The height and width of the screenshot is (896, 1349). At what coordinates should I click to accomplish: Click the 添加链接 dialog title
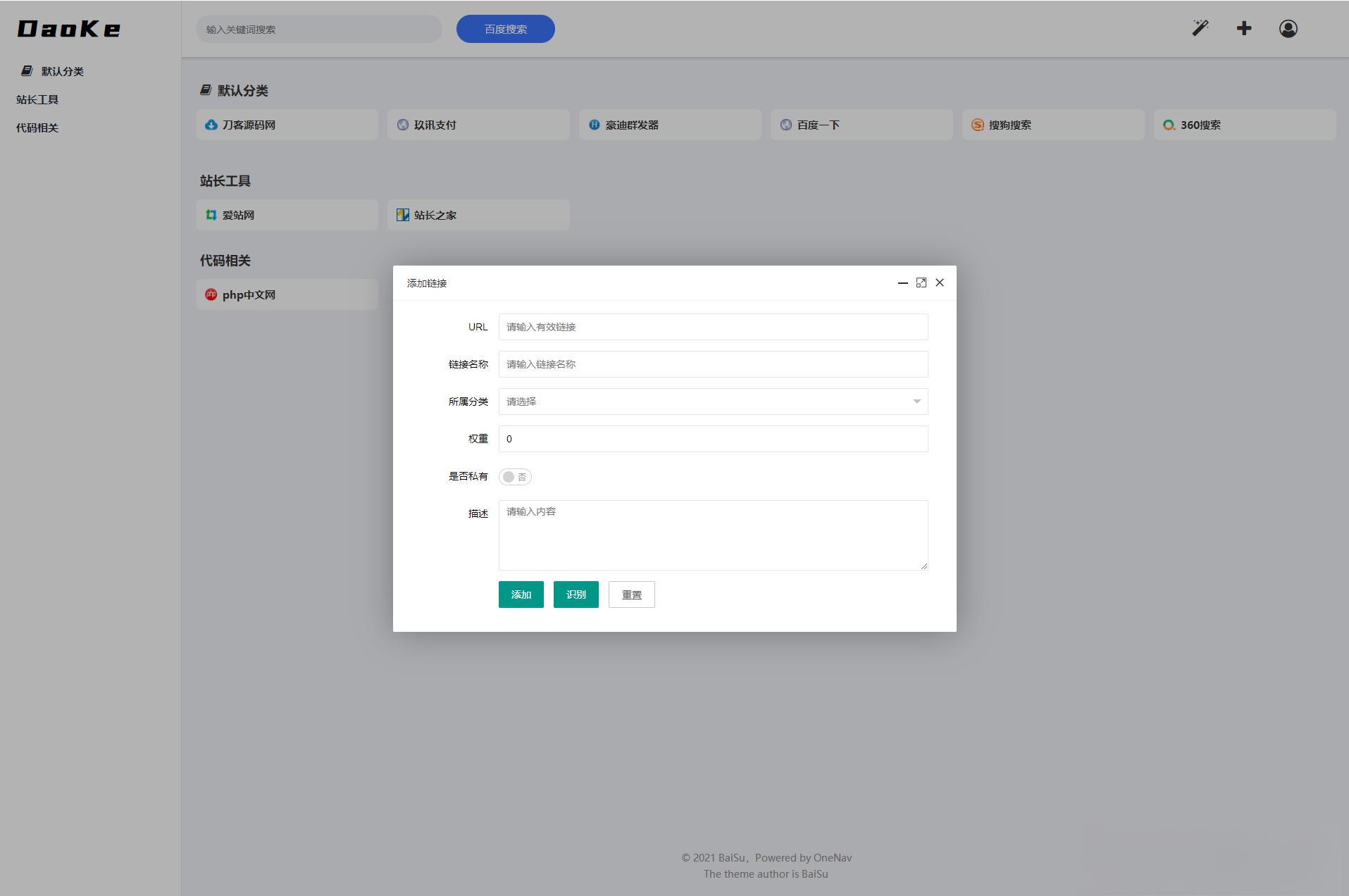tap(427, 283)
